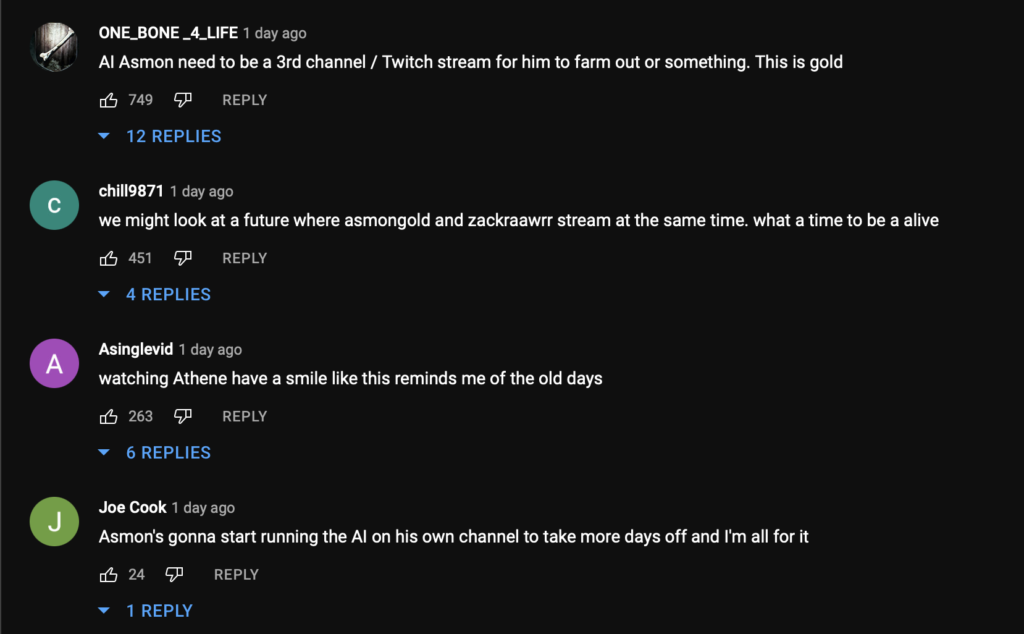1024x634 pixels.
Task: Dislike Joe Cook's comment
Action: pyautogui.click(x=175, y=573)
